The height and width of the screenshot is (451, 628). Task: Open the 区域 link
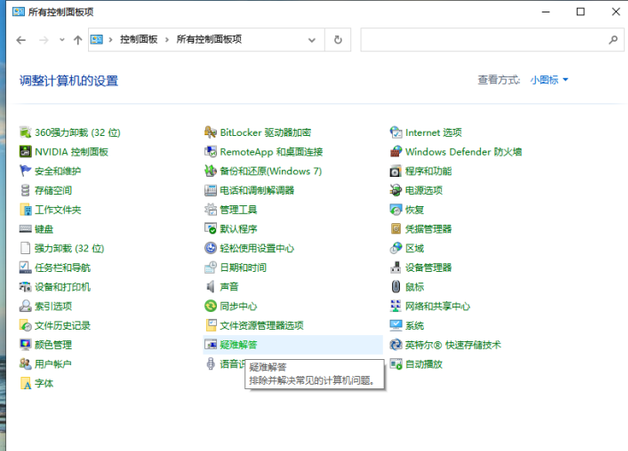click(415, 248)
